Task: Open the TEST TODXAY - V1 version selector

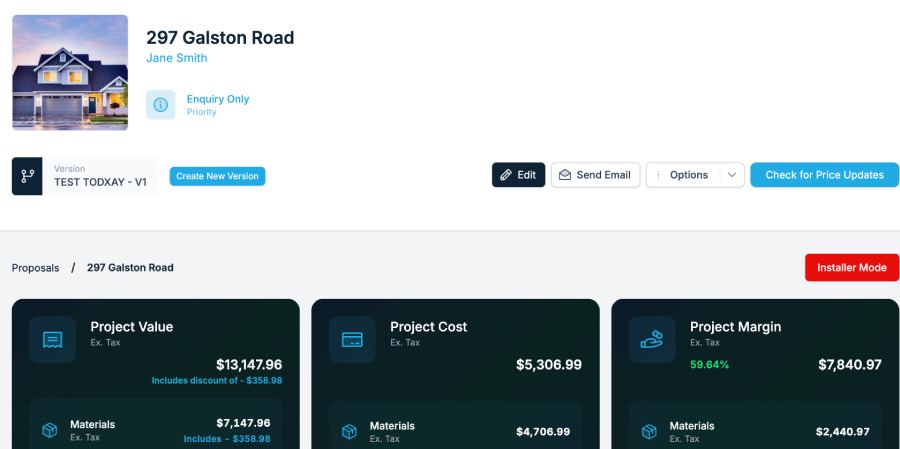Action: 100,176
